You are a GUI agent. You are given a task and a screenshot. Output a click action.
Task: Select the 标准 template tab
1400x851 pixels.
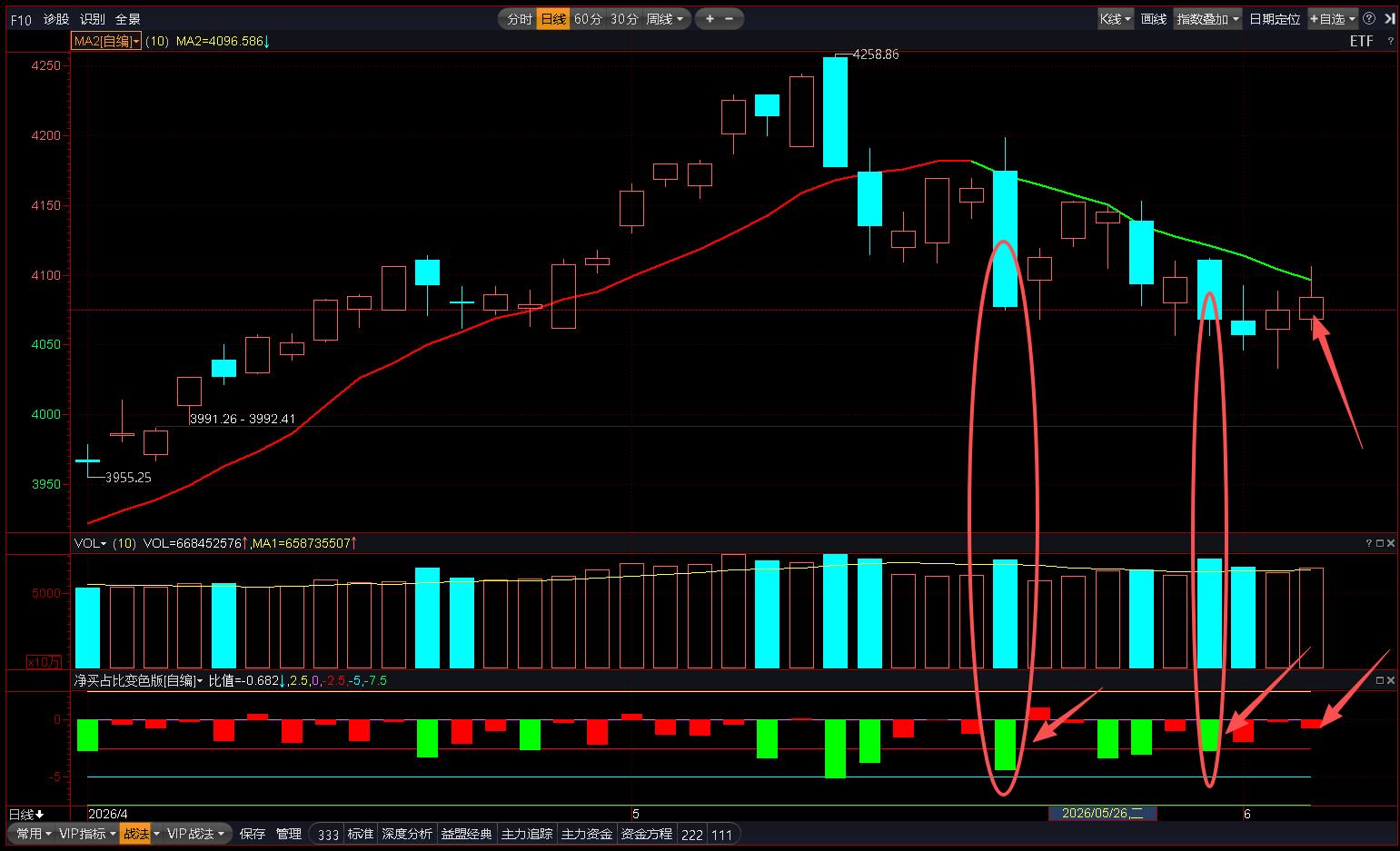[x=361, y=834]
